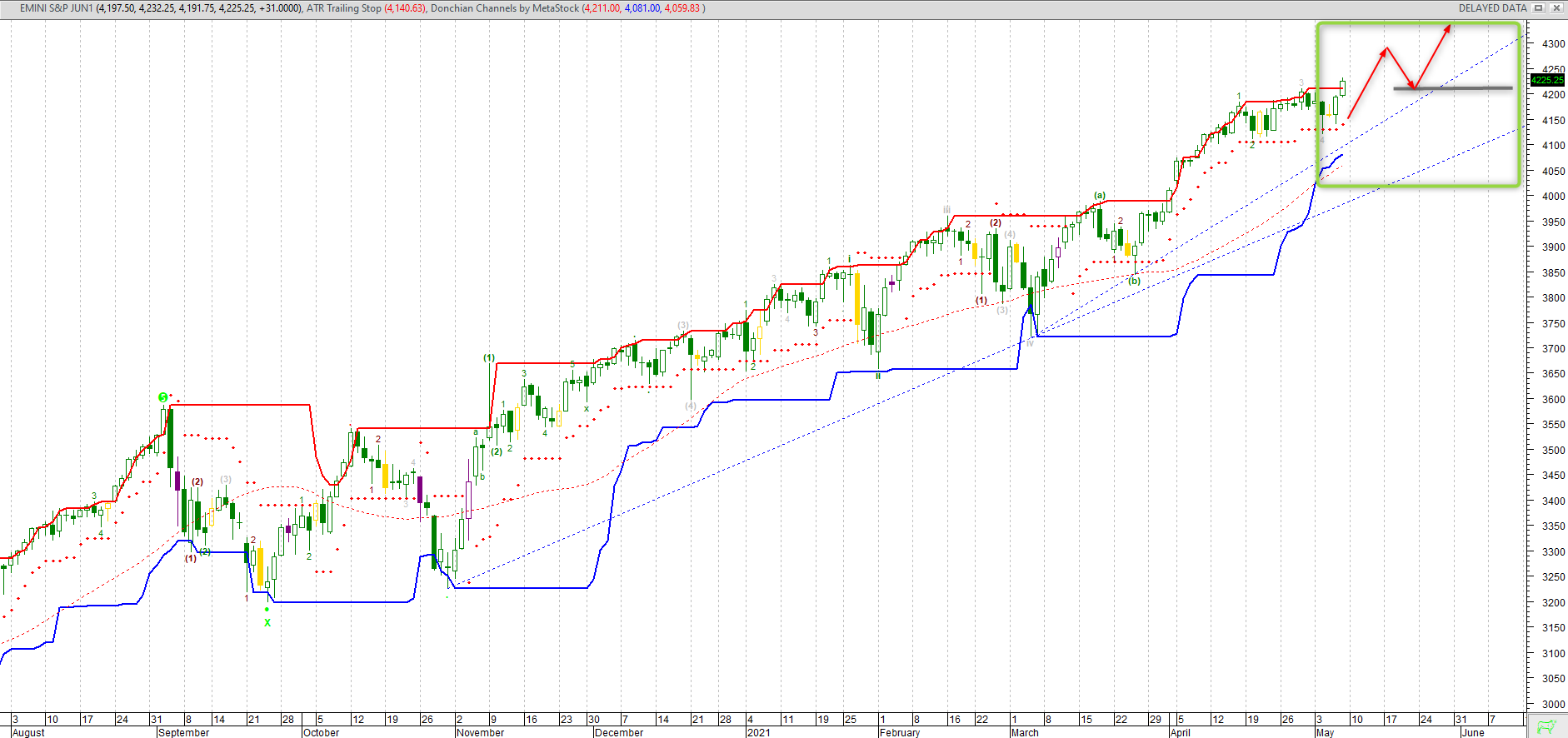Click the 3400 price axis label
Image resolution: width=1568 pixels, height=738 pixels.
tap(1554, 501)
